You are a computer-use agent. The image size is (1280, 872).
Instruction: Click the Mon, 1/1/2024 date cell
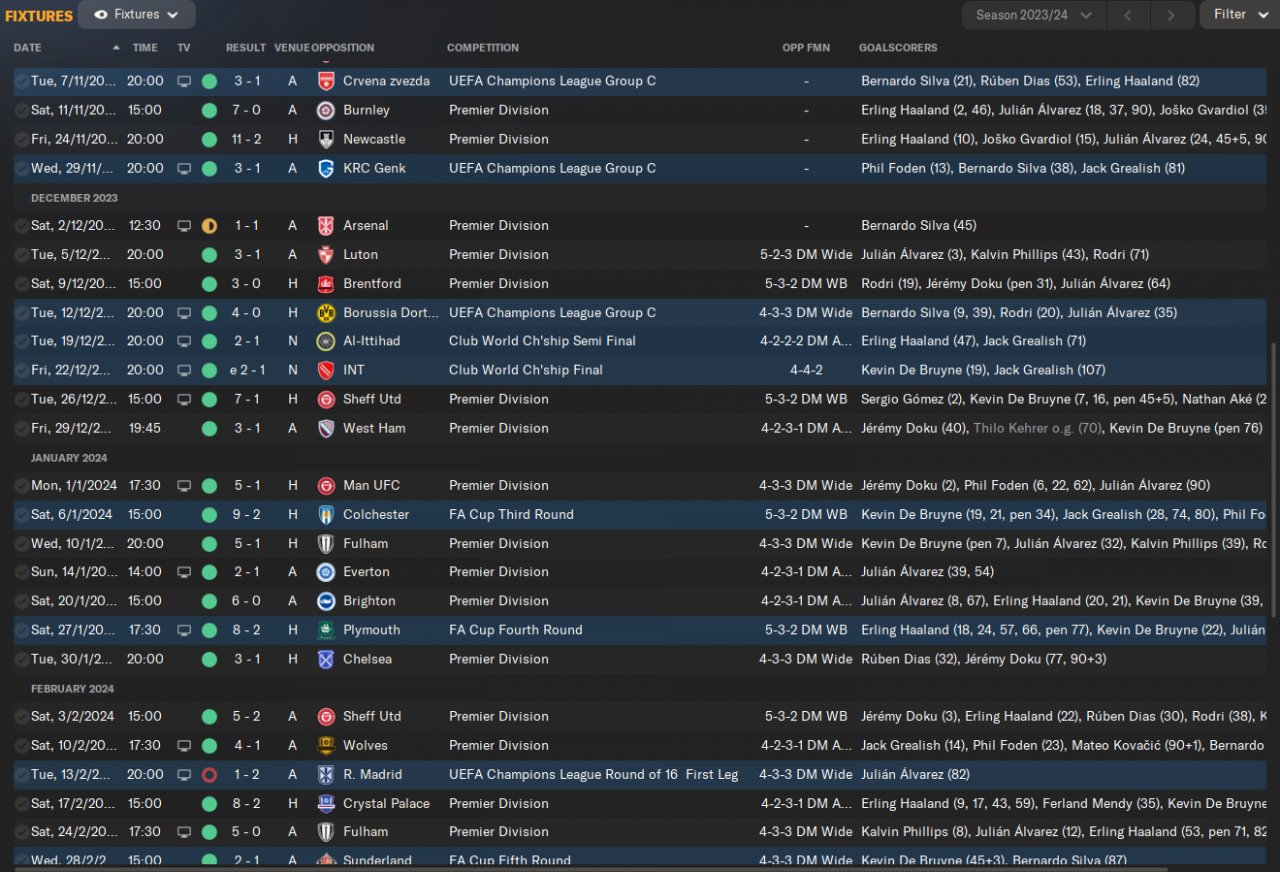point(74,486)
